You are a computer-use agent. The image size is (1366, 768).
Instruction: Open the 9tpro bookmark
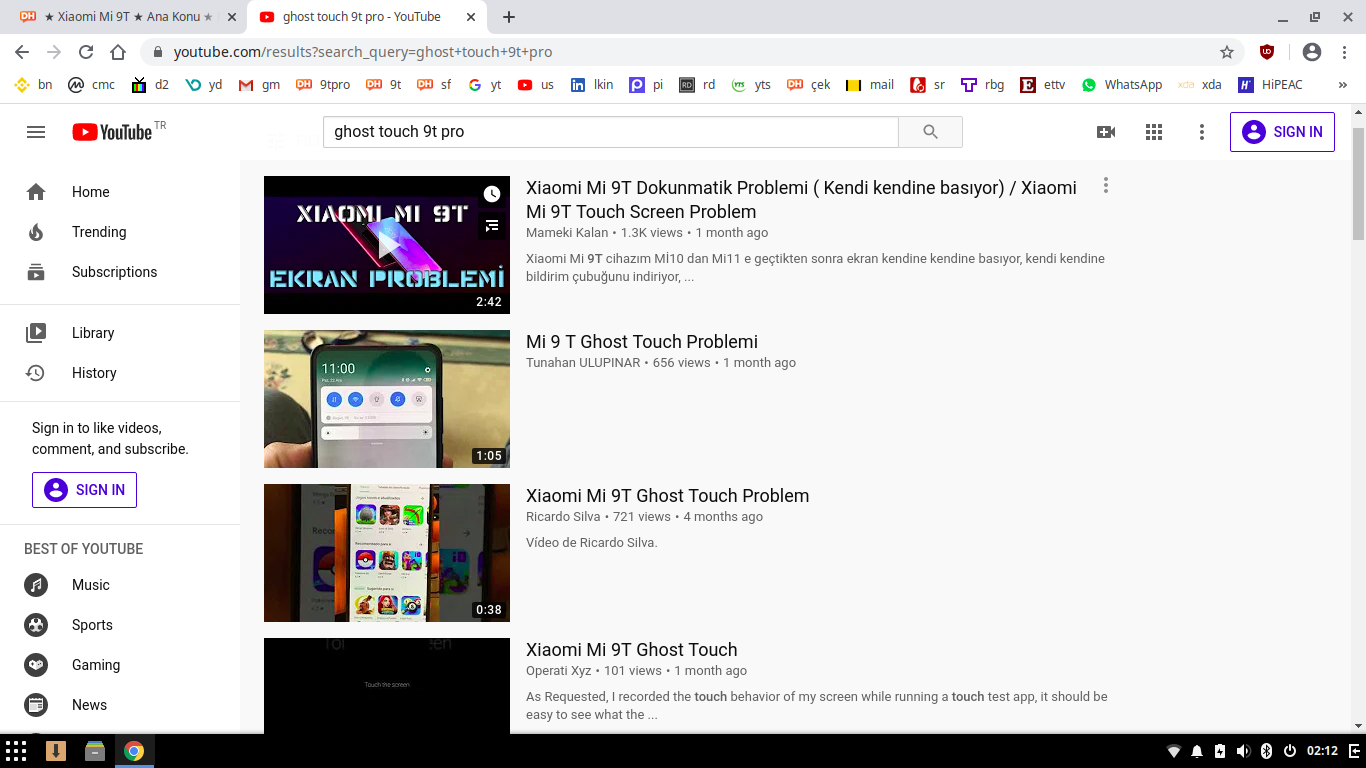click(x=324, y=85)
